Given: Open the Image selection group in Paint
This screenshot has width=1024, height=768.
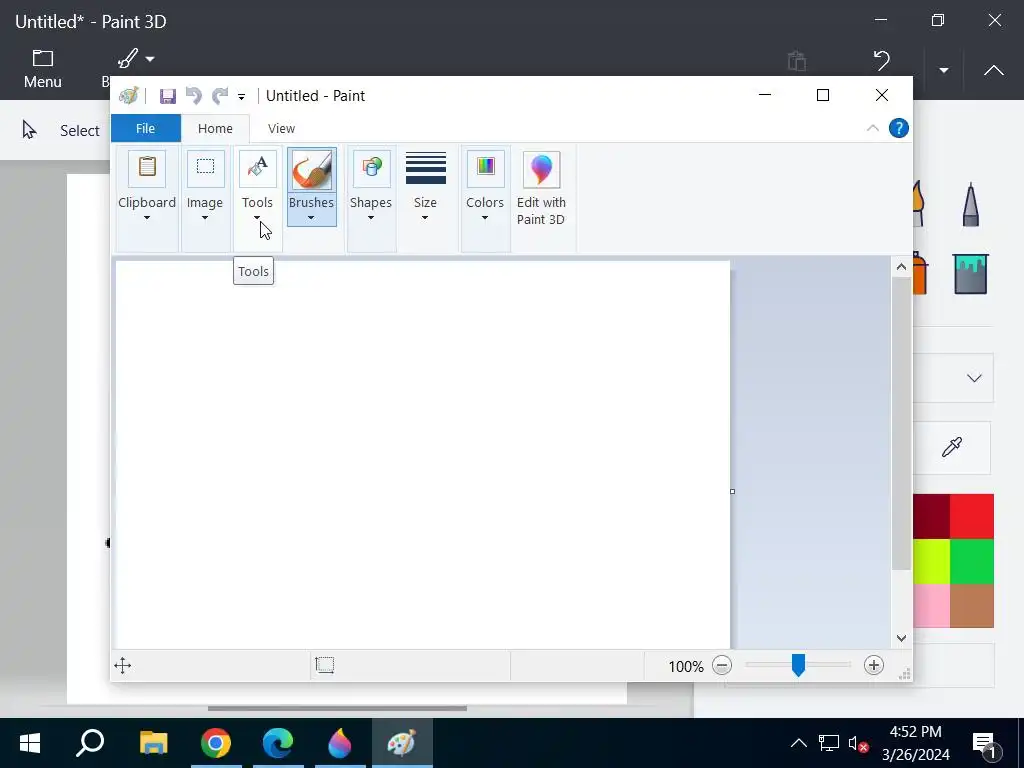Looking at the screenshot, I should (x=205, y=169).
